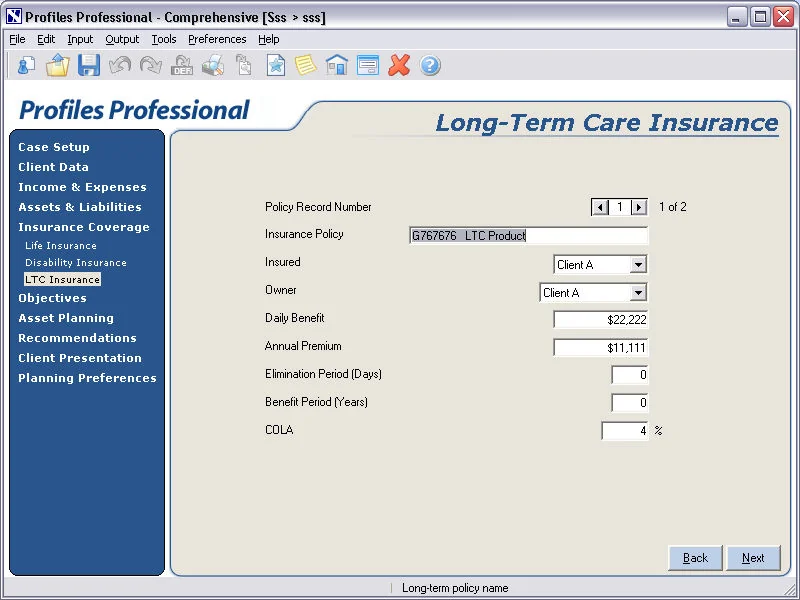Image resolution: width=800 pixels, height=600 pixels.
Task: Open Assets & Liabilities section
Action: [x=80, y=207]
